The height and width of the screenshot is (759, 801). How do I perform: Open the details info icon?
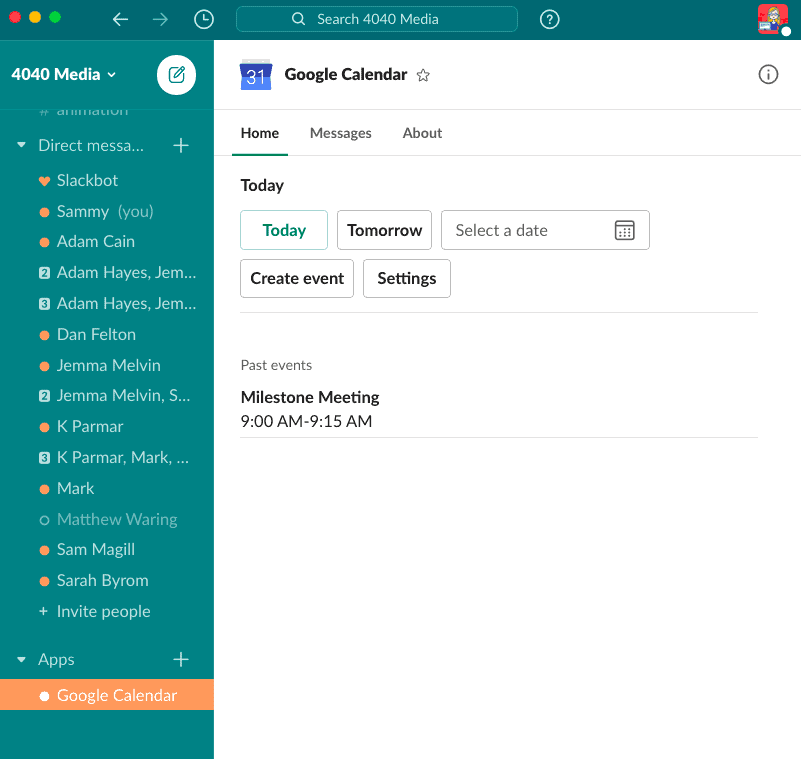(x=768, y=75)
